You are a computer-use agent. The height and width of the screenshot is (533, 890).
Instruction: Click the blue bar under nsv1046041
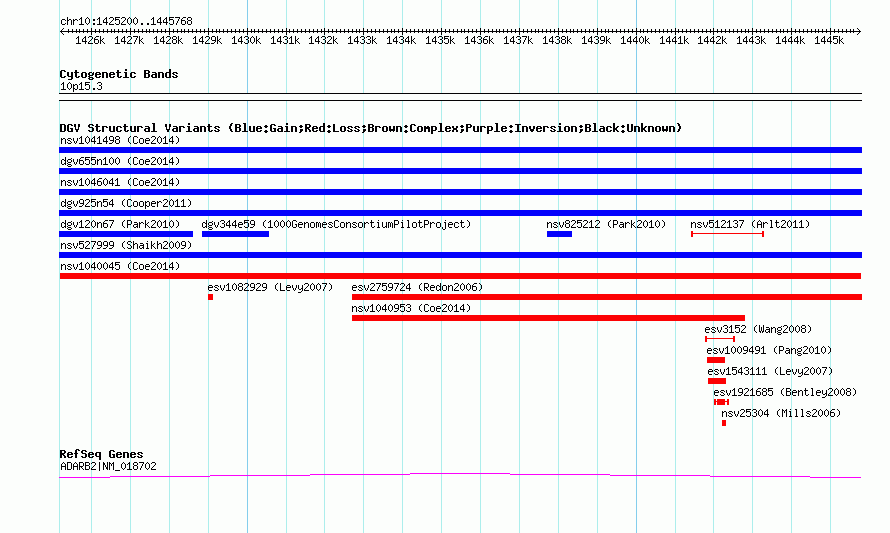(460, 192)
